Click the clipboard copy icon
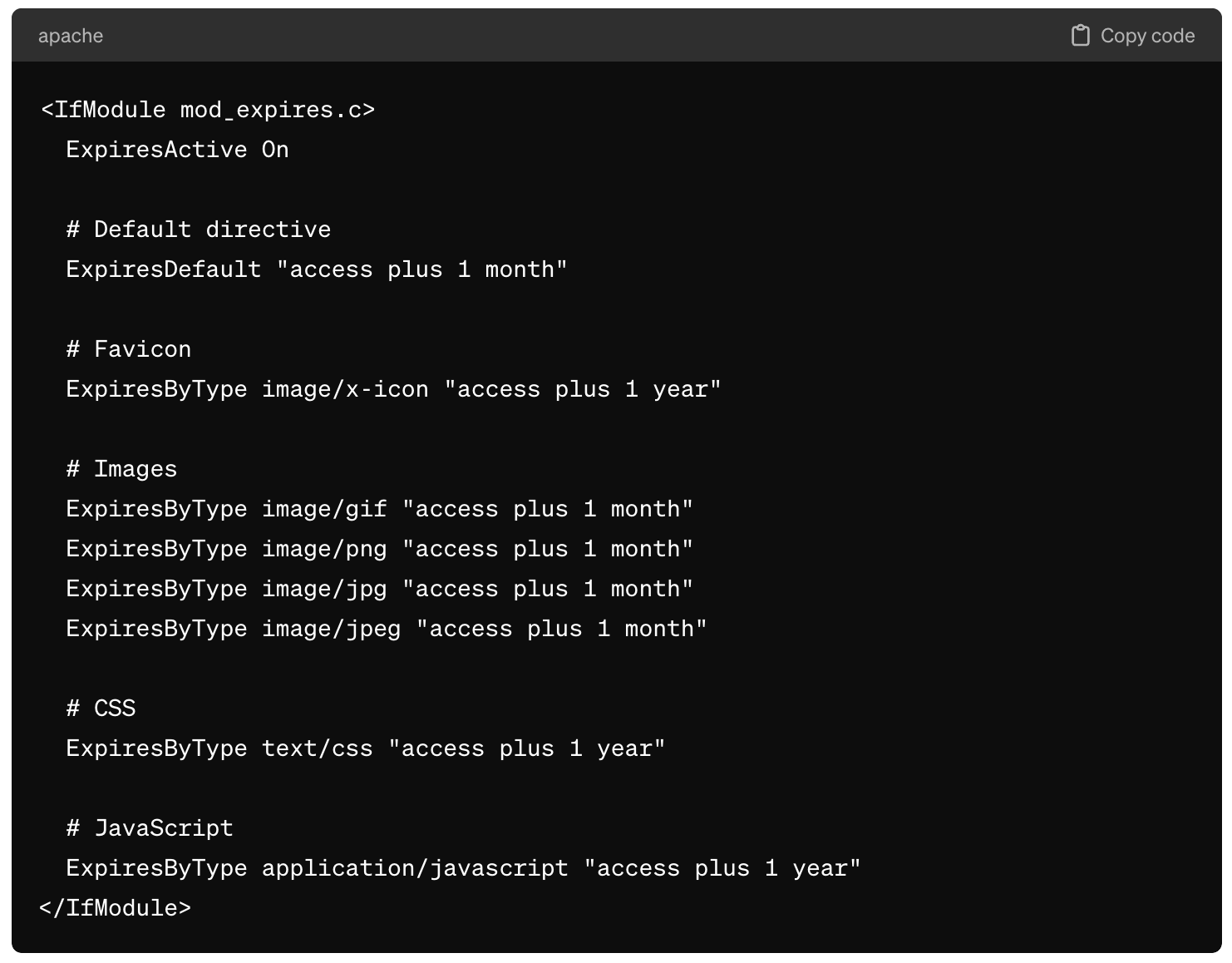The height and width of the screenshot is (963, 1232). point(1080,36)
